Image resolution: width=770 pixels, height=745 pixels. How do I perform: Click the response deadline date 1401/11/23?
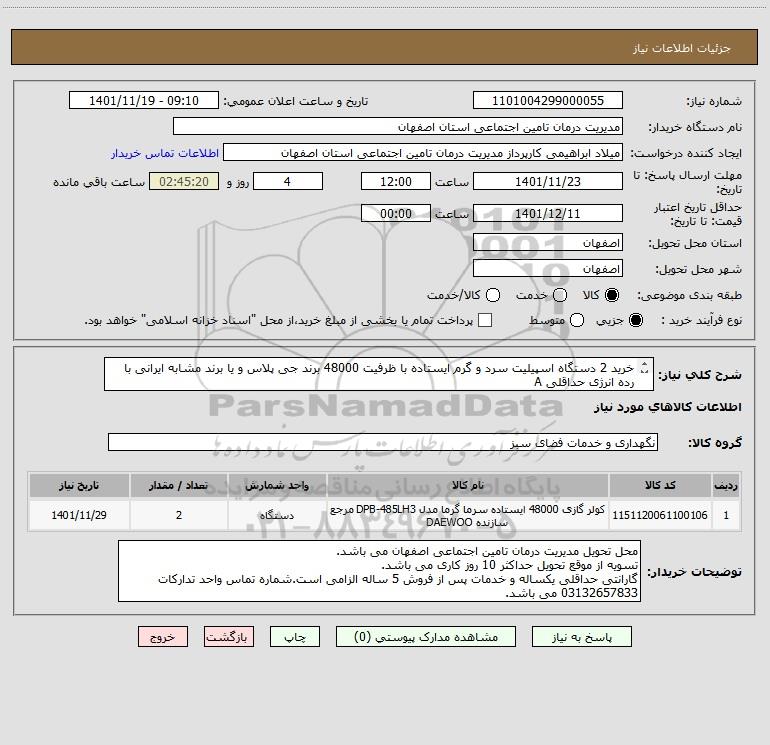click(548, 181)
